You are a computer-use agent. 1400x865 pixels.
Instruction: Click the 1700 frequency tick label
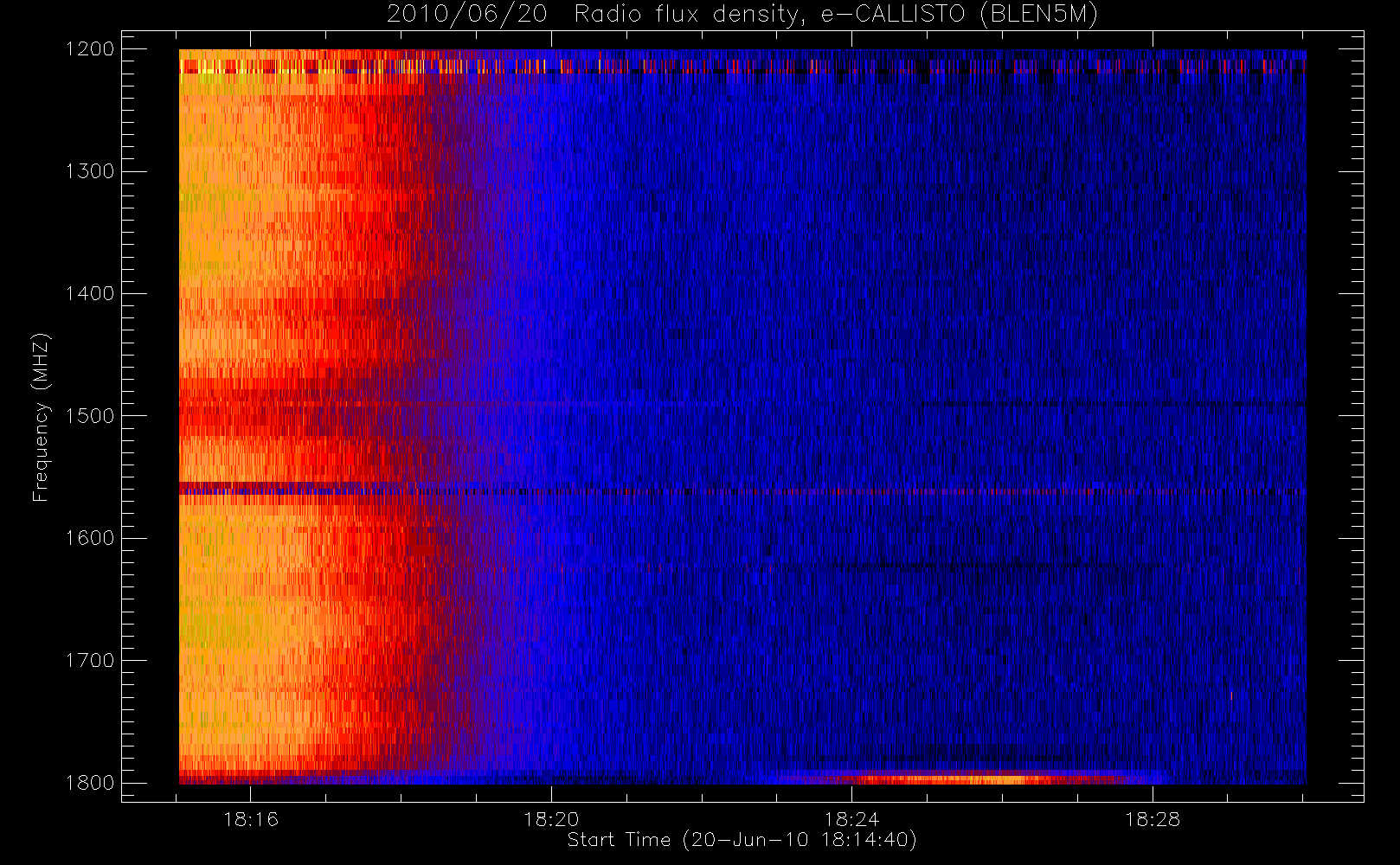coord(90,660)
